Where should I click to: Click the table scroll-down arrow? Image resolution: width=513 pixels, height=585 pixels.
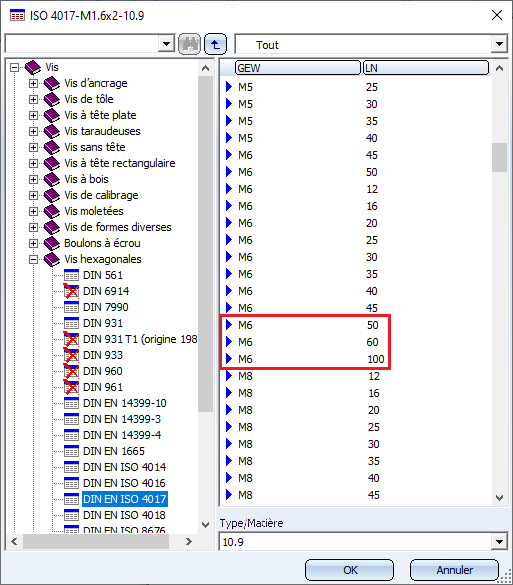[x=499, y=498]
